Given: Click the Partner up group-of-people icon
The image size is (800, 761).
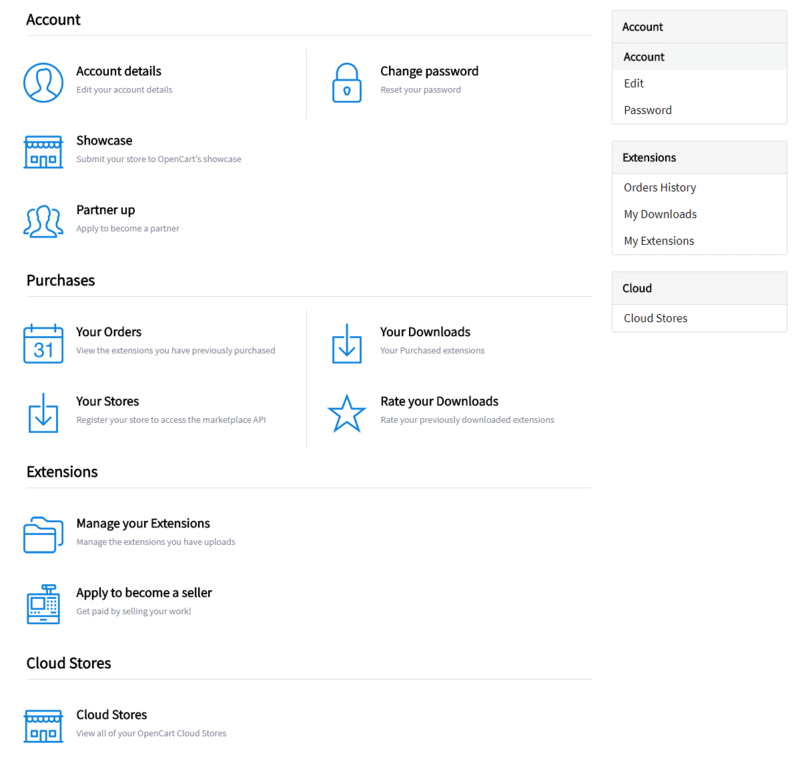Looking at the screenshot, I should click(x=43, y=221).
